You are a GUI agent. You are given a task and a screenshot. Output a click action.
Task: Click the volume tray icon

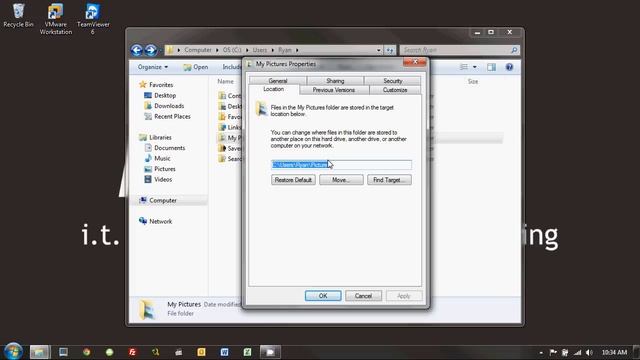click(589, 352)
